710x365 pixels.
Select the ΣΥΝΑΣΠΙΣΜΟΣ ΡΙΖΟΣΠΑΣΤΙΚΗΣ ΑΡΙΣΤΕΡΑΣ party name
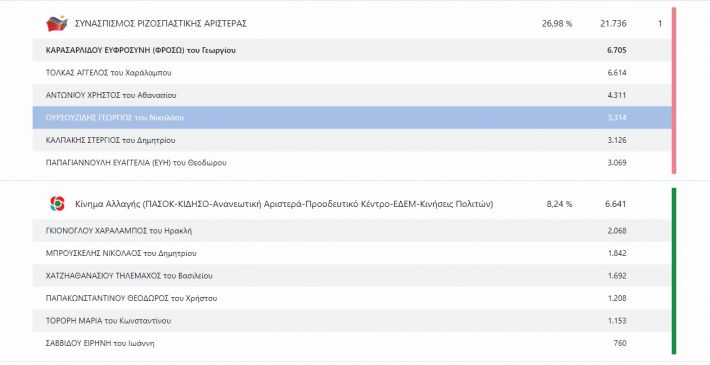[x=161, y=24]
